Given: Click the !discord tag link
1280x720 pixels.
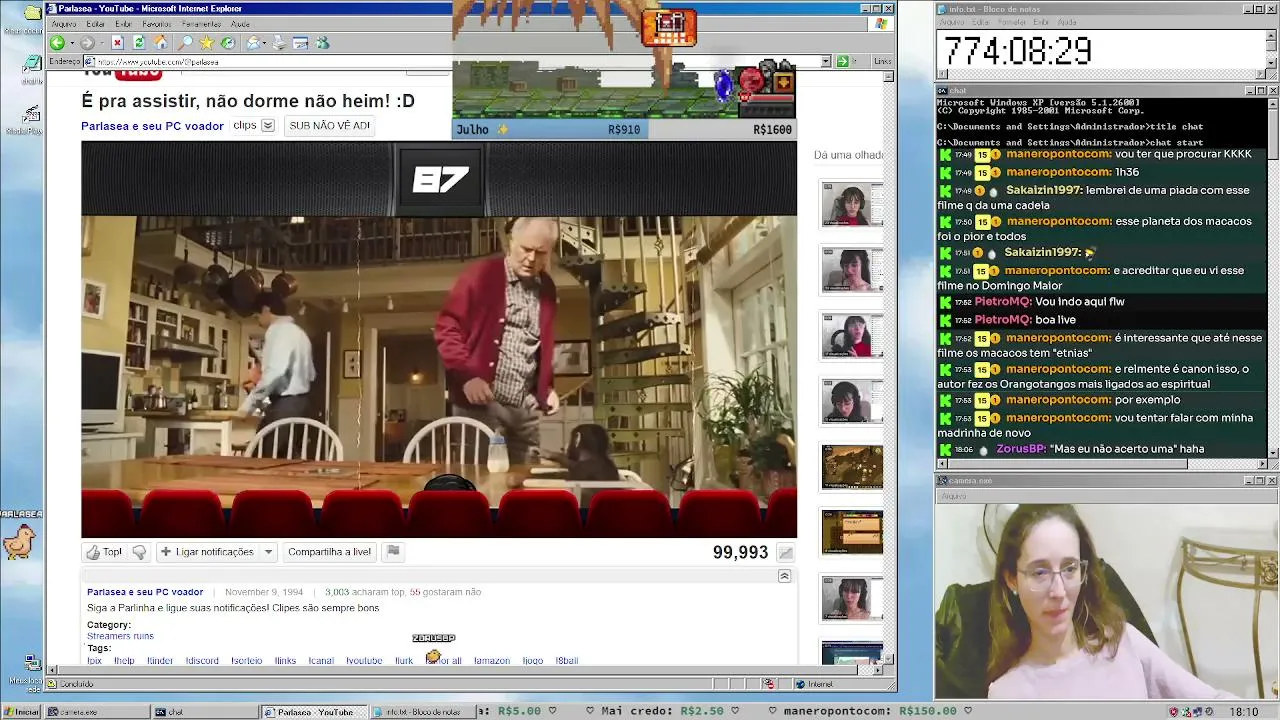Looking at the screenshot, I should 202,660.
